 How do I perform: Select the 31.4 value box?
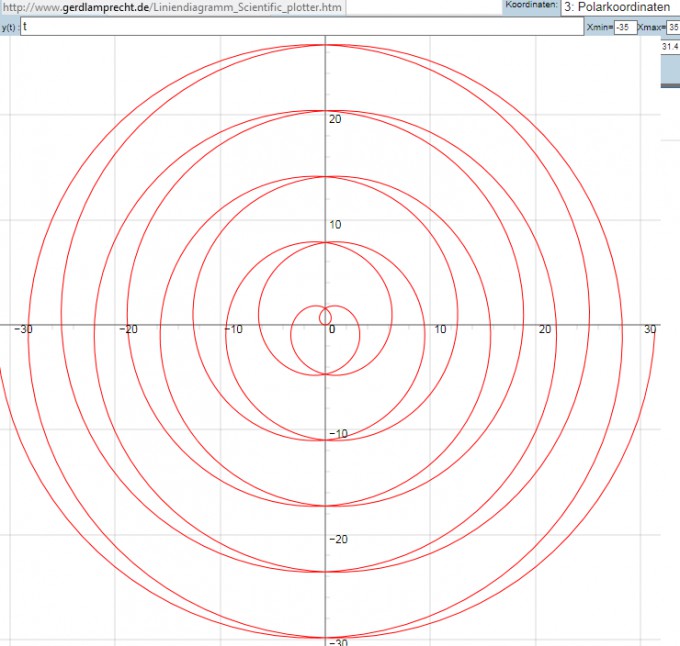pyautogui.click(x=670, y=46)
